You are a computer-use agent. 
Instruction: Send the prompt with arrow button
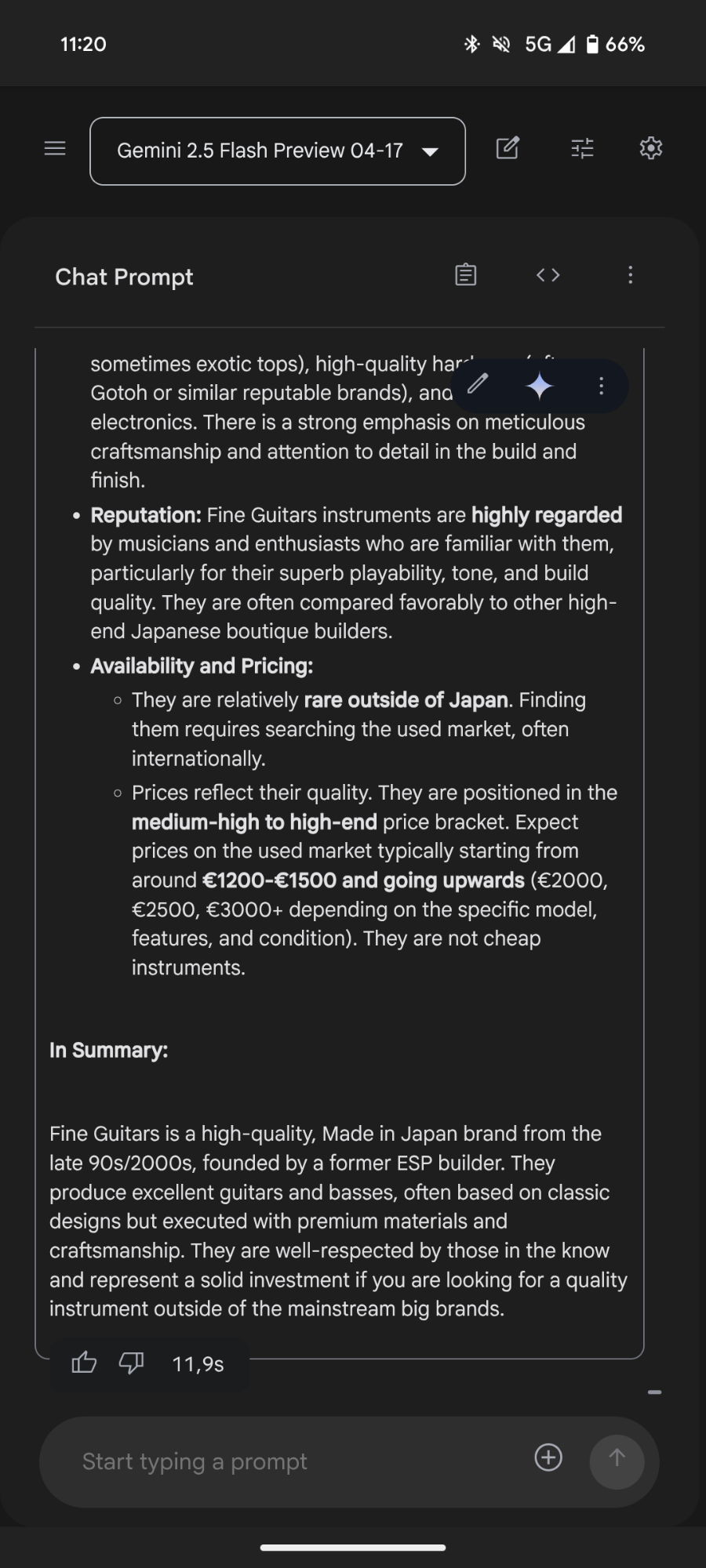617,1461
